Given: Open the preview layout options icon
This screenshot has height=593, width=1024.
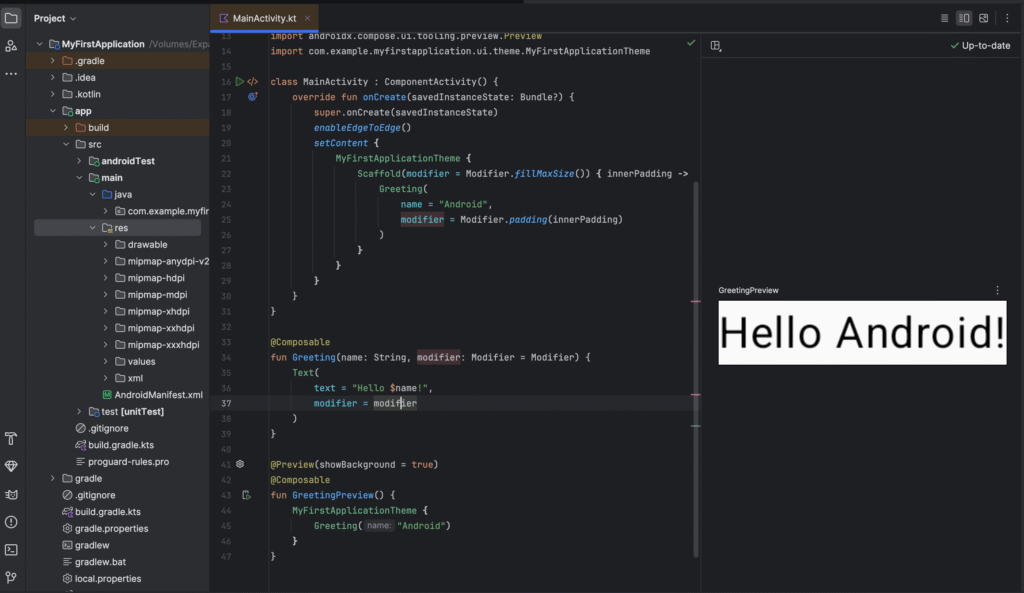Looking at the screenshot, I should [x=716, y=46].
